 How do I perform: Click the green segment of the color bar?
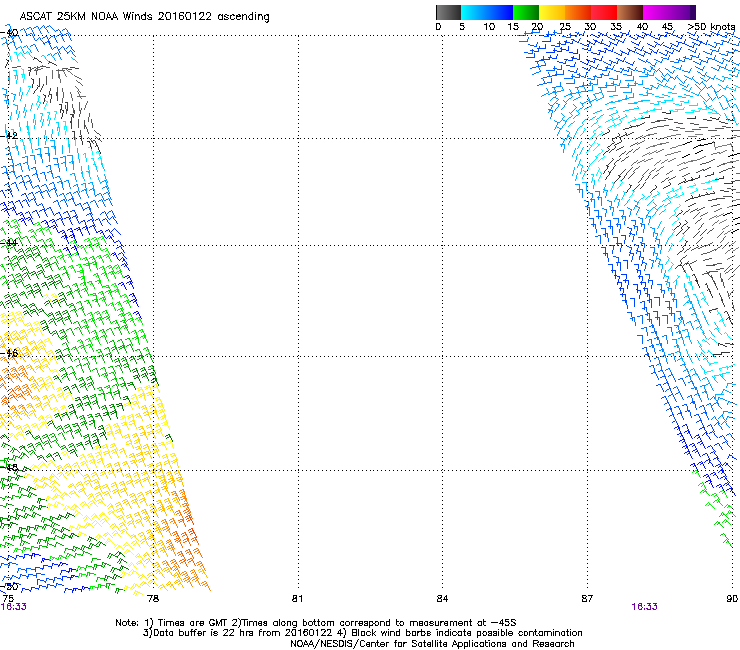(526, 12)
